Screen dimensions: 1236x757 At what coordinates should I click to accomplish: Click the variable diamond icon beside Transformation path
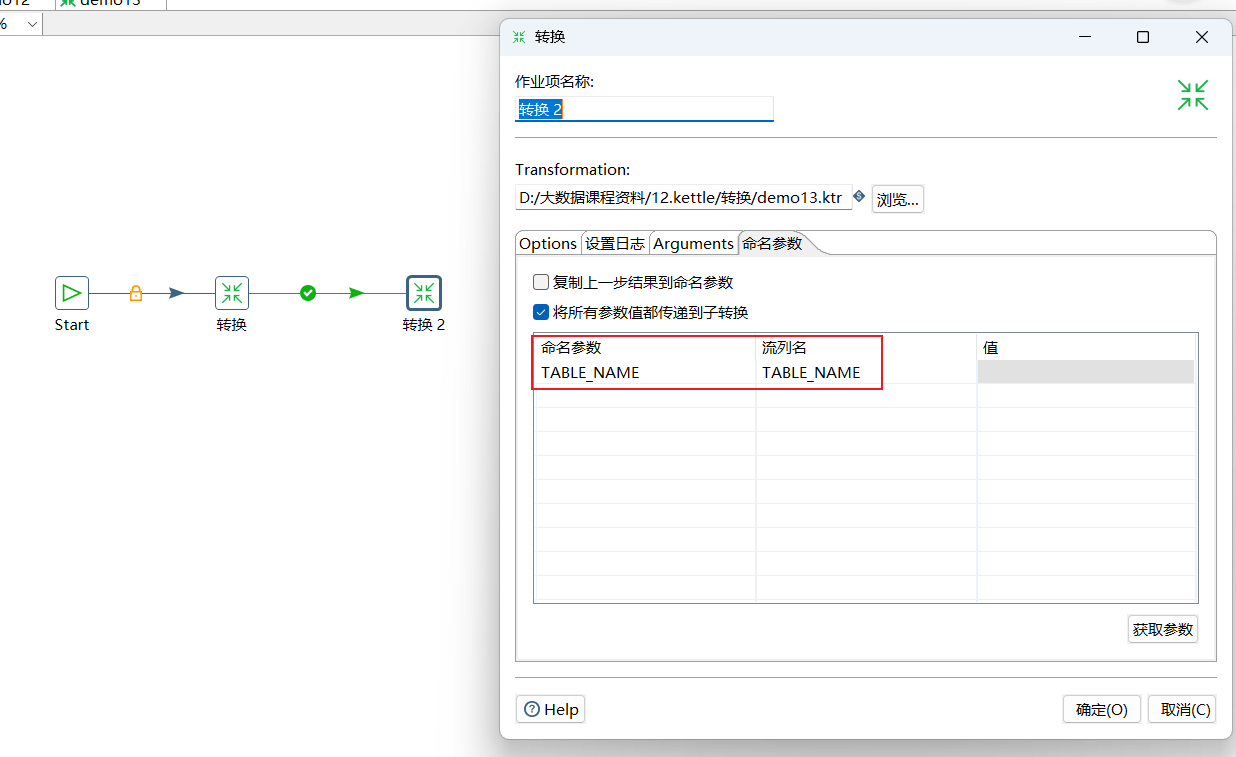point(859,196)
